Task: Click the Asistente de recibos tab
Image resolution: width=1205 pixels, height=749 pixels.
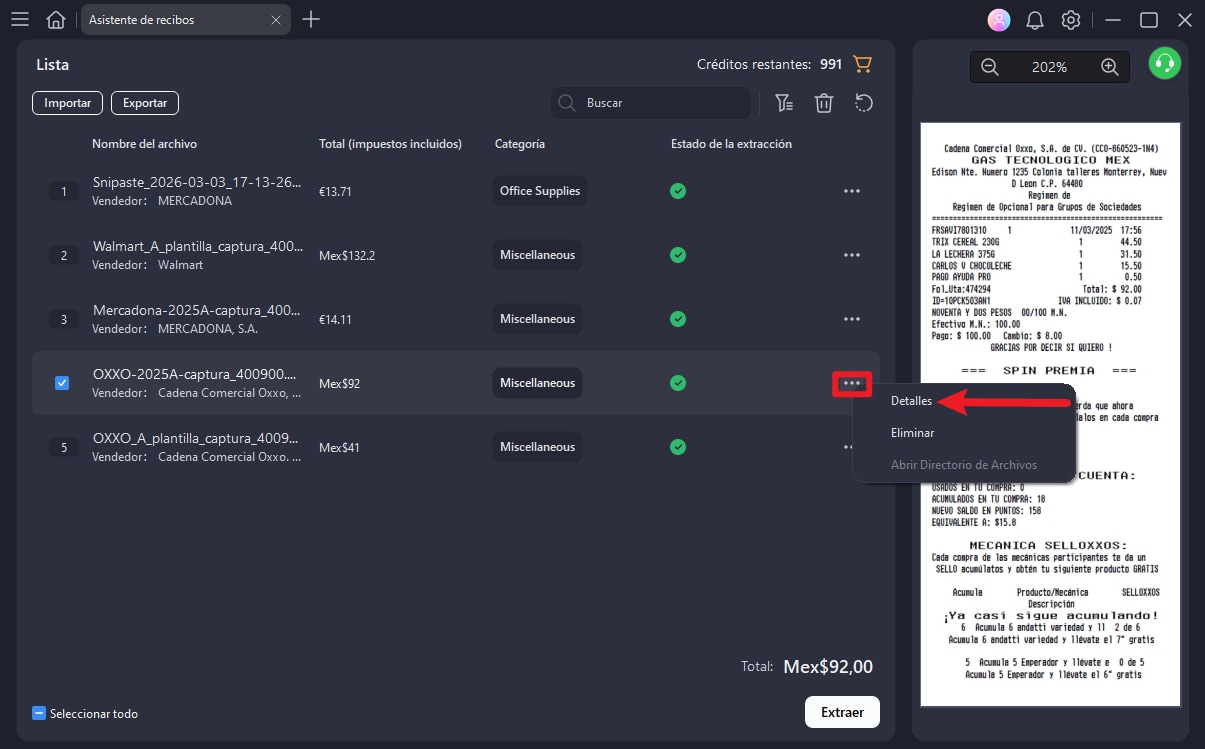Action: coord(160,19)
